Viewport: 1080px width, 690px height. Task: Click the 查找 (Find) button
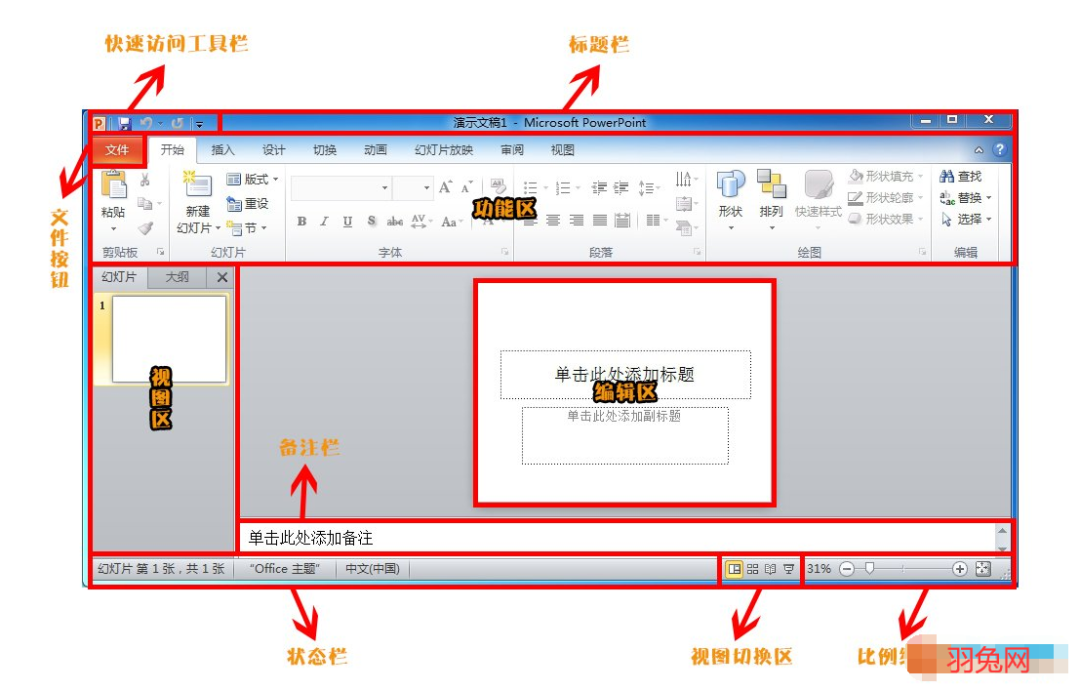tap(961, 177)
